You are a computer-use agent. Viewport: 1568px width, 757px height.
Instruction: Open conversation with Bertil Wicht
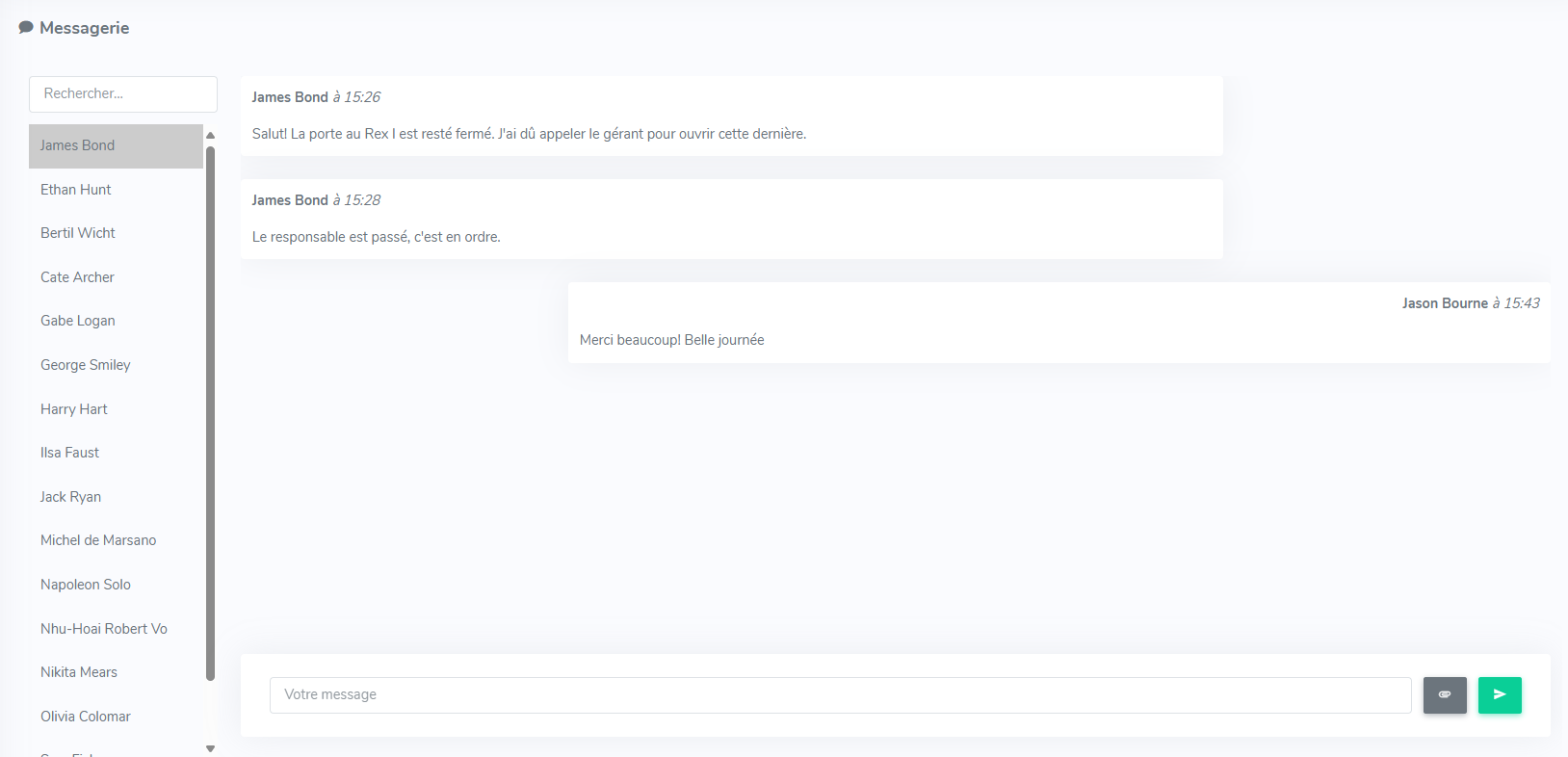[x=78, y=233]
